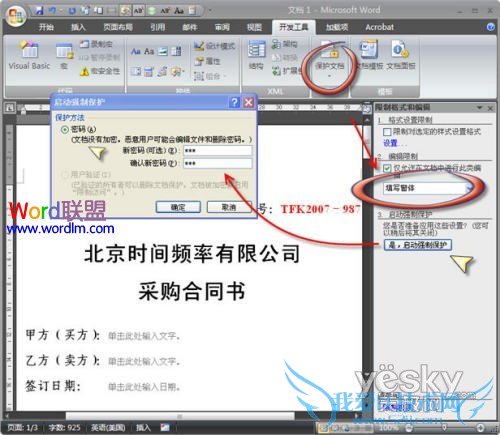Open the restrict pane options arrow

tap(479, 108)
